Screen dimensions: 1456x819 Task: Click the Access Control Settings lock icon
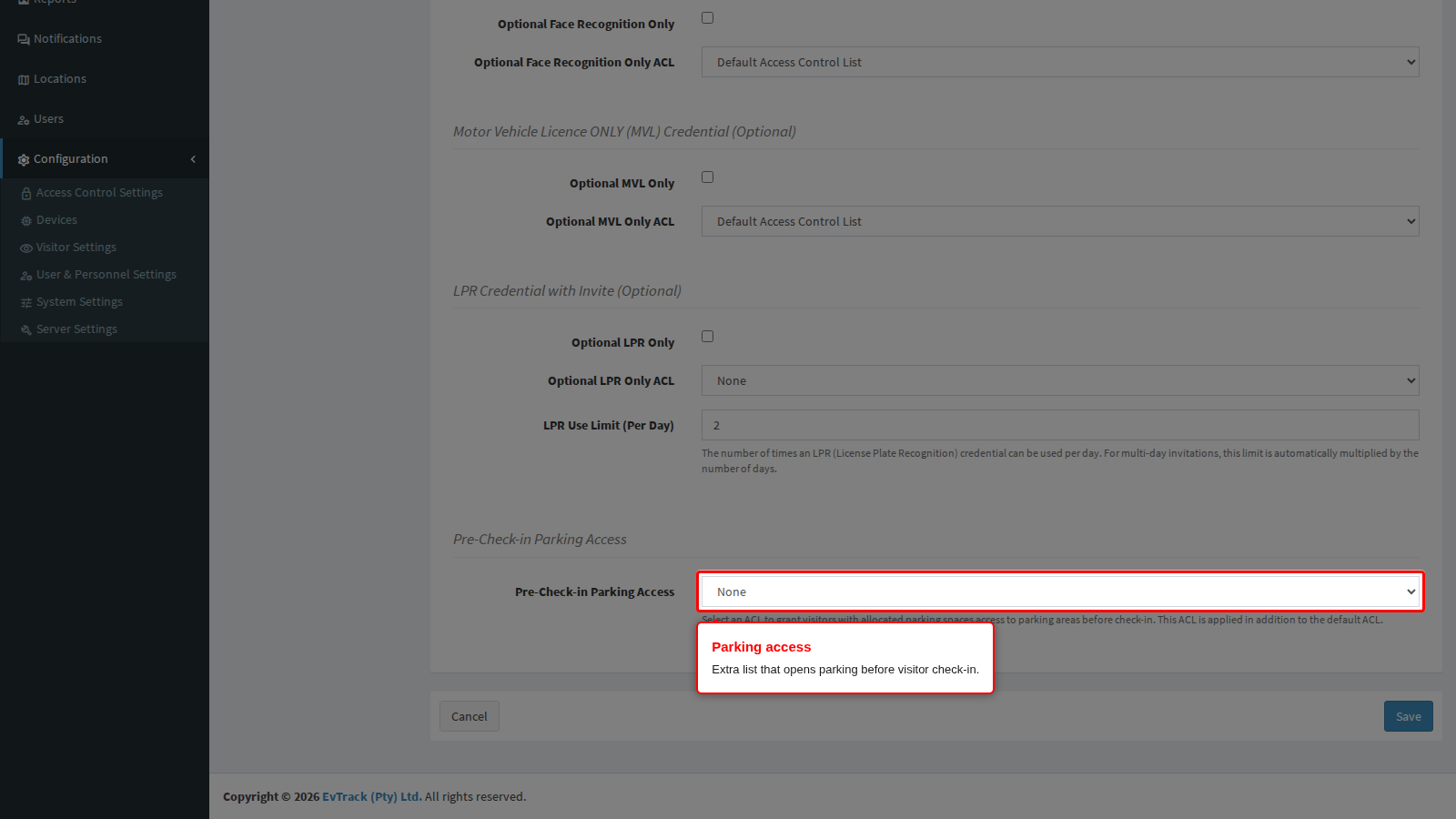point(26,193)
